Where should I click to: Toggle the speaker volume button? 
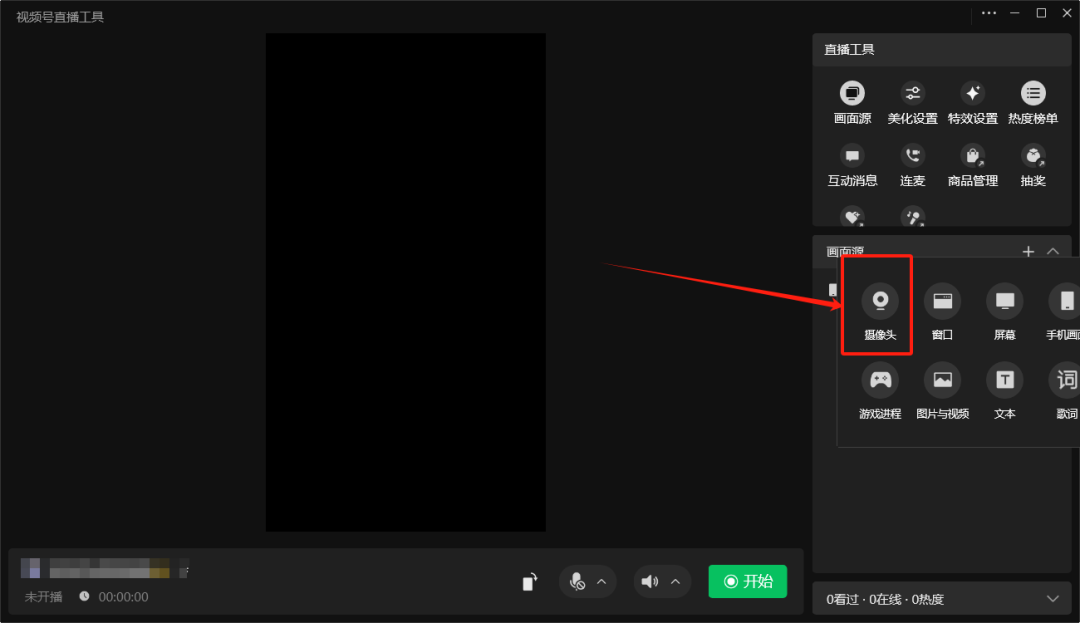tap(650, 581)
